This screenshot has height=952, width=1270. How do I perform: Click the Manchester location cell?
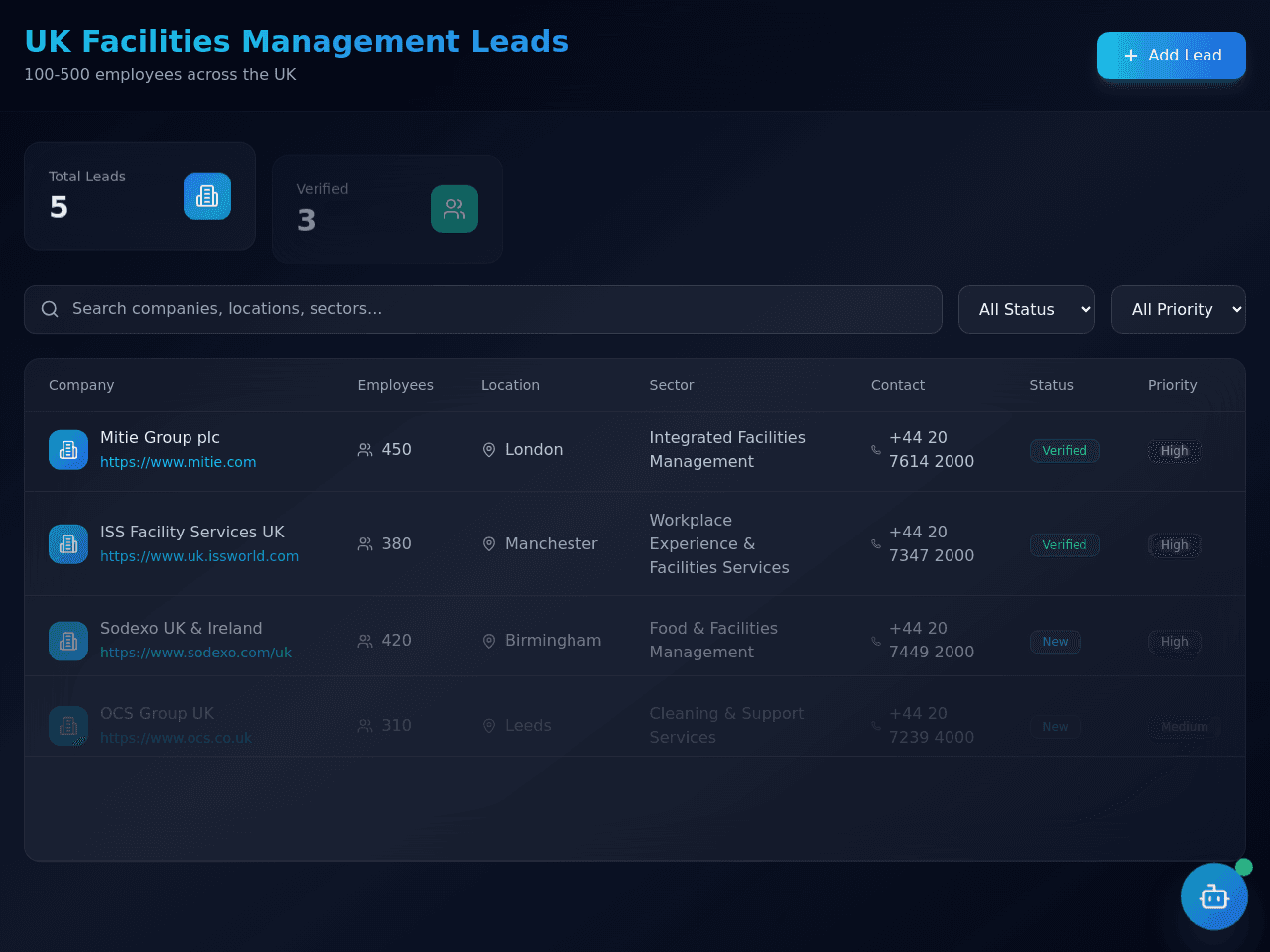(540, 544)
